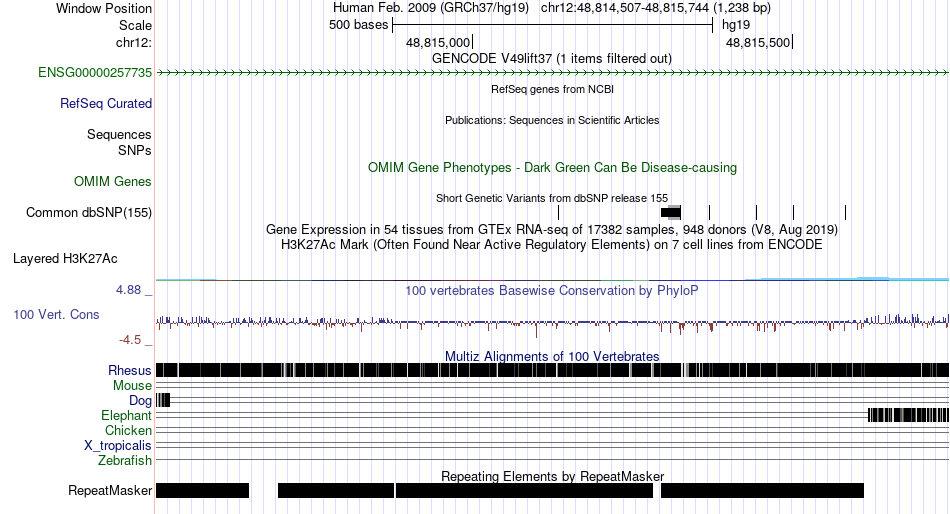Click Publications: Sequences in Scientific Articles title

[552, 120]
